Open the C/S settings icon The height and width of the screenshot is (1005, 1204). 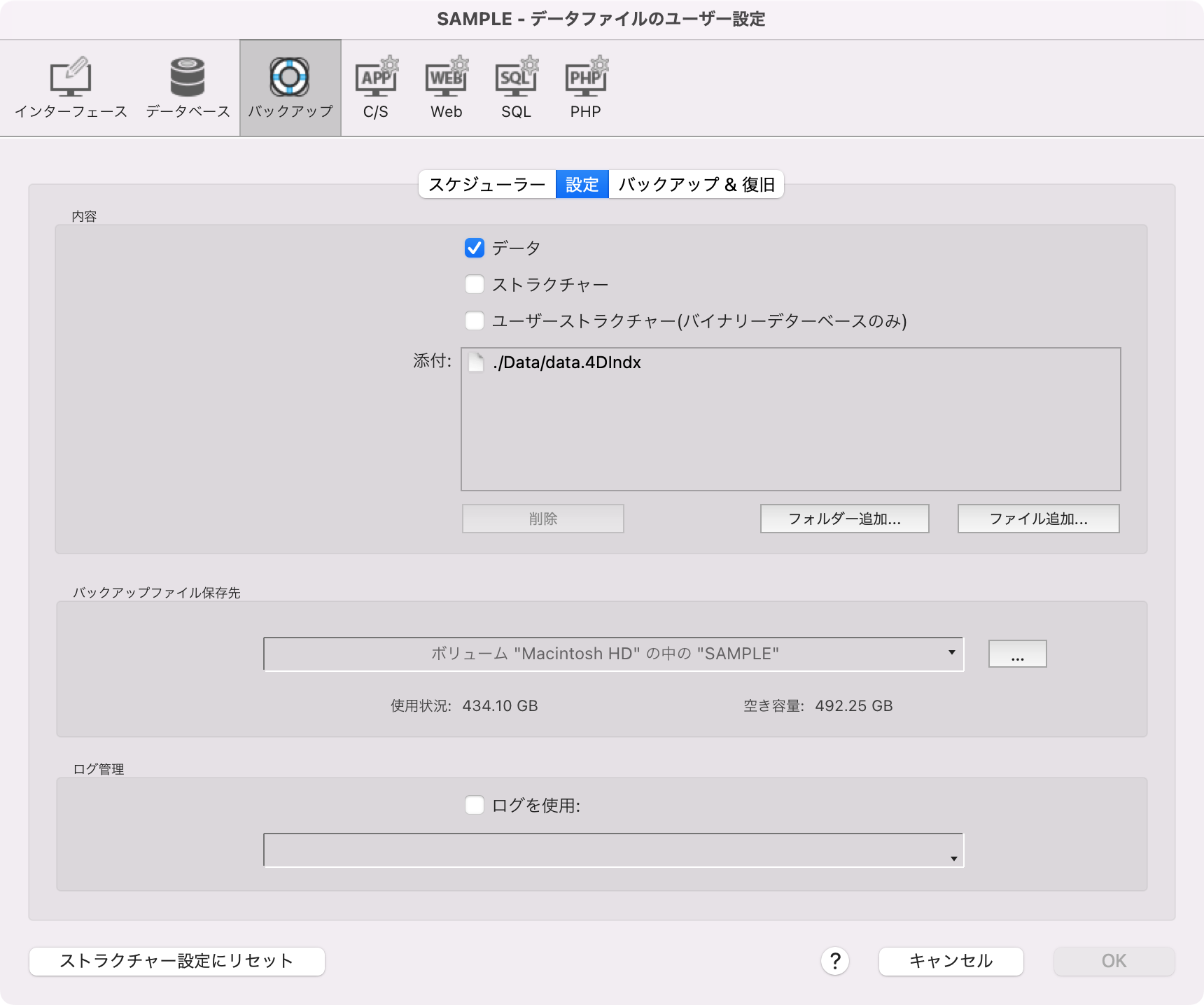pyautogui.click(x=376, y=85)
